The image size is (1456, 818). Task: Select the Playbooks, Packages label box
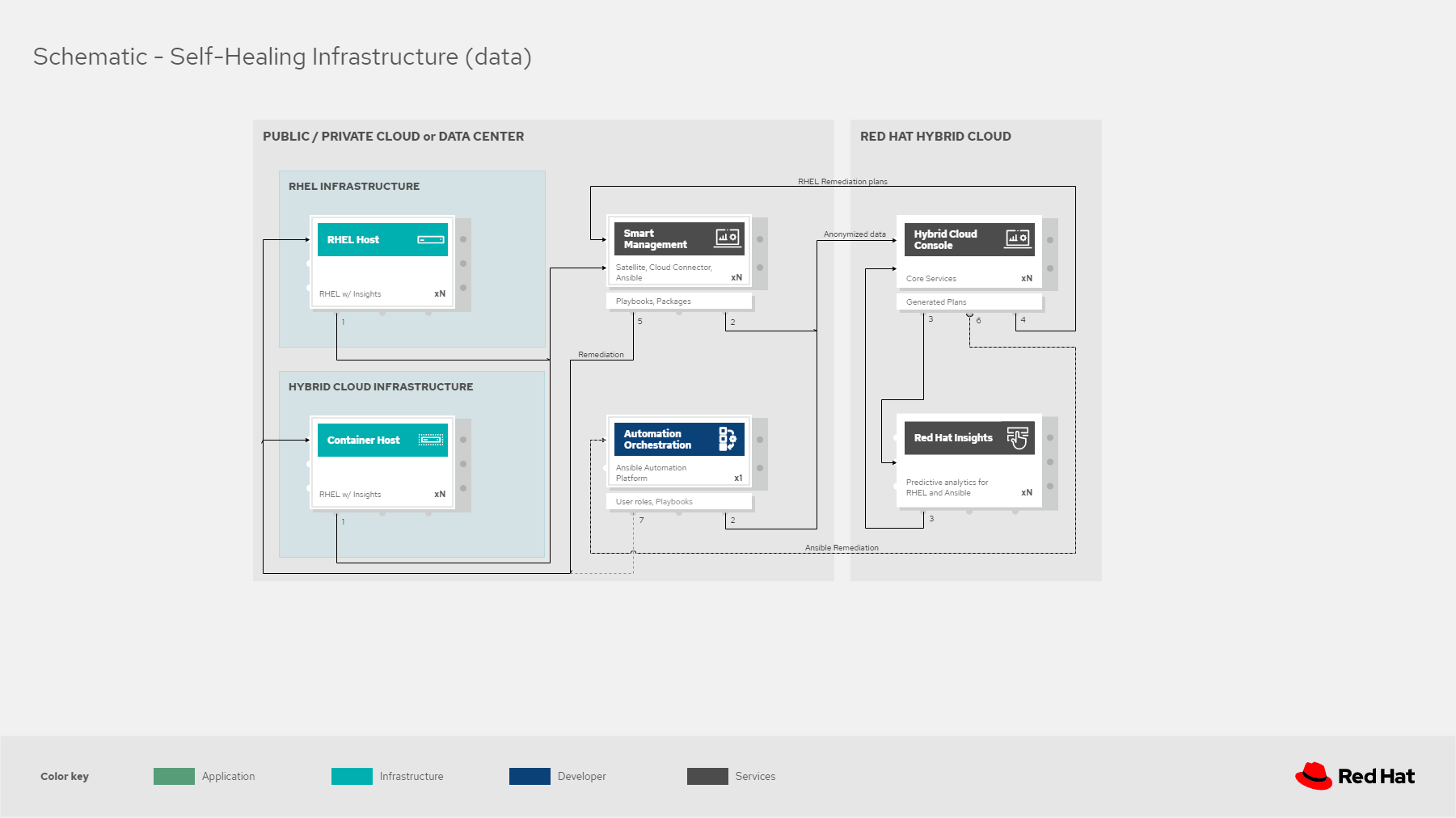[x=679, y=301]
